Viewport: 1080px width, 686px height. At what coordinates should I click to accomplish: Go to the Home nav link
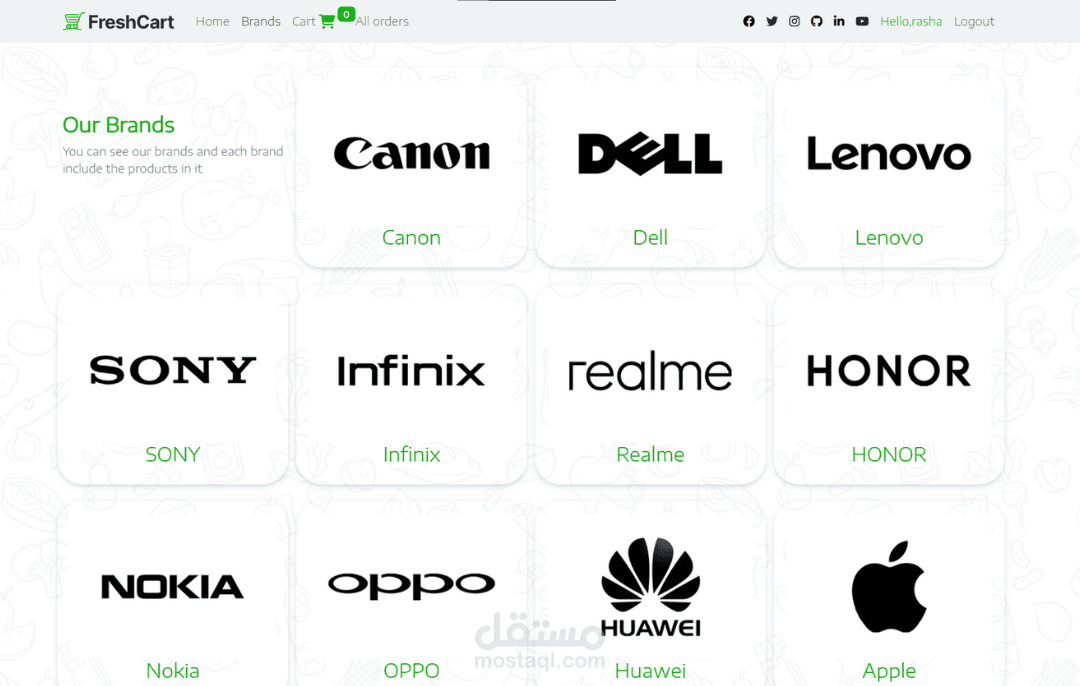[x=212, y=21]
